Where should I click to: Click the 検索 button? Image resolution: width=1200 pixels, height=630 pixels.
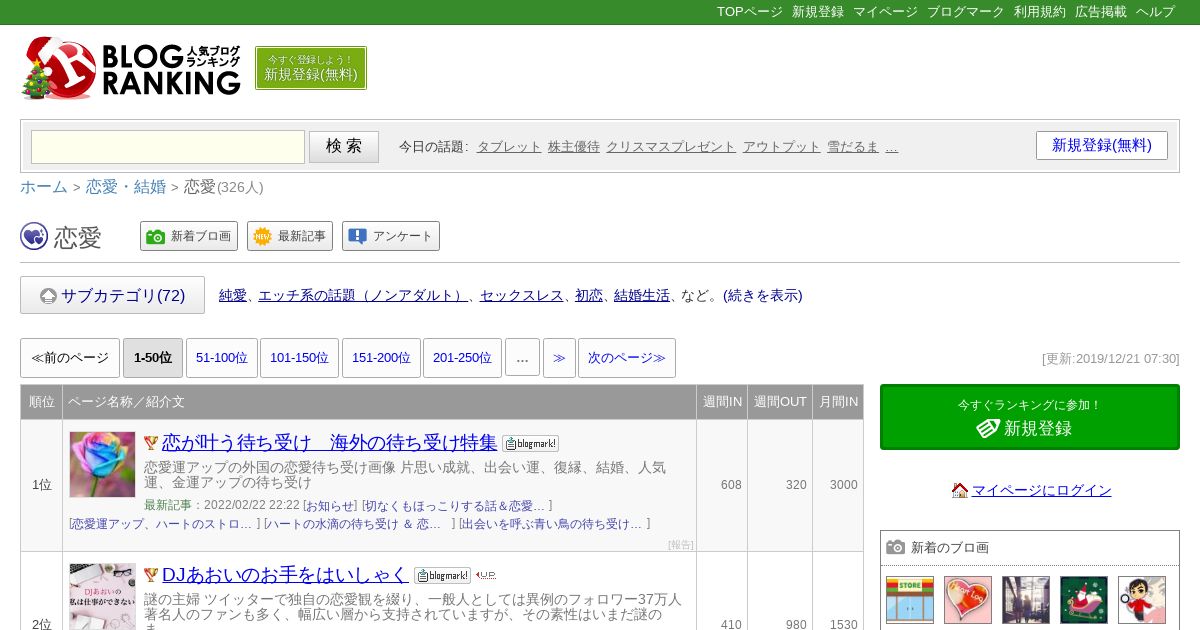tap(344, 147)
